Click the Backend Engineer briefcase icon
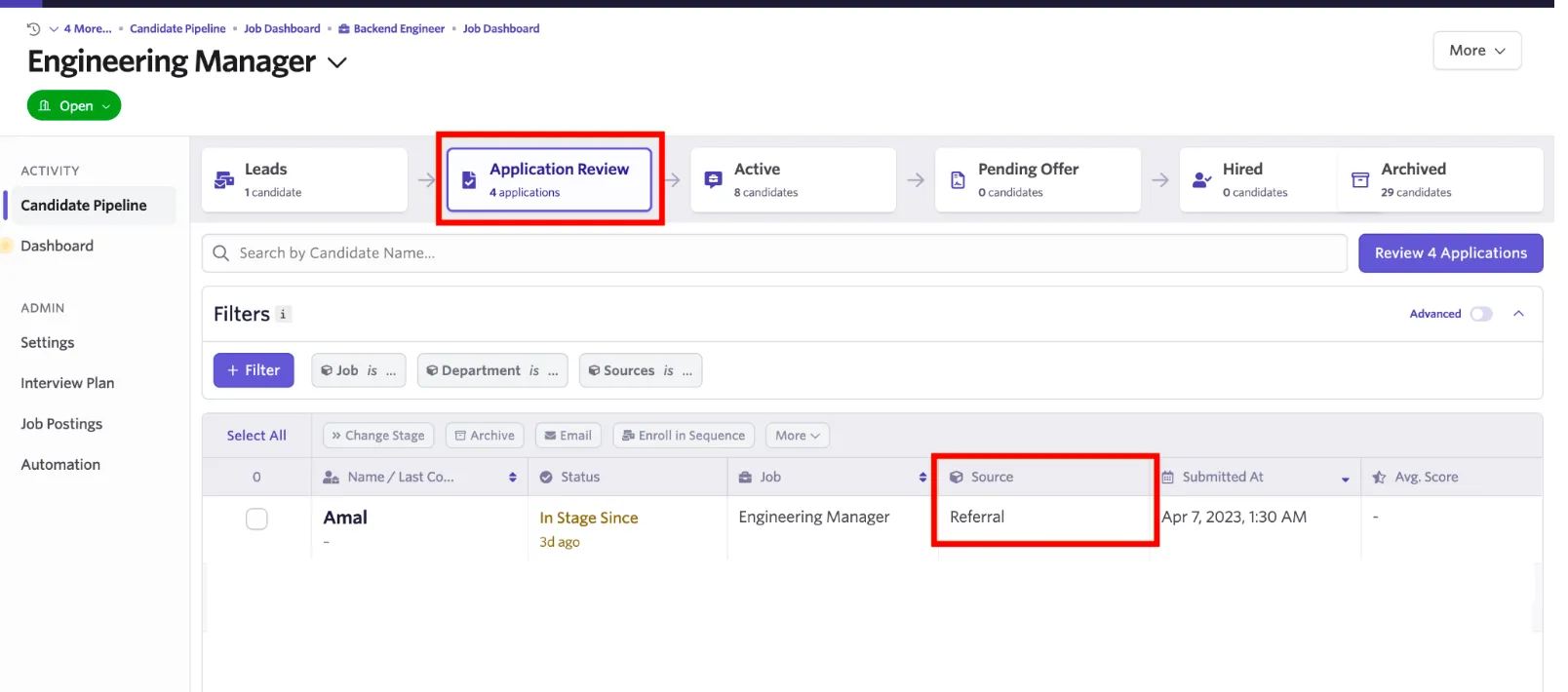The height and width of the screenshot is (692, 1568). [343, 29]
